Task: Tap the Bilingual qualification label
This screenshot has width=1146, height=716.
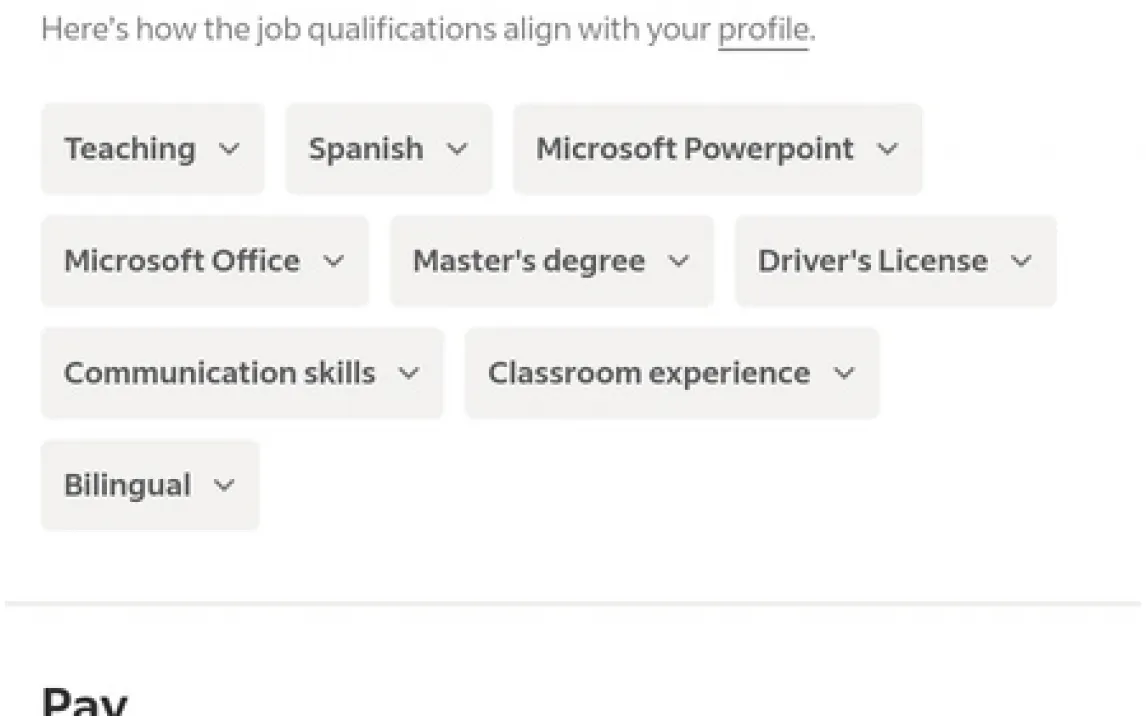Action: point(127,485)
